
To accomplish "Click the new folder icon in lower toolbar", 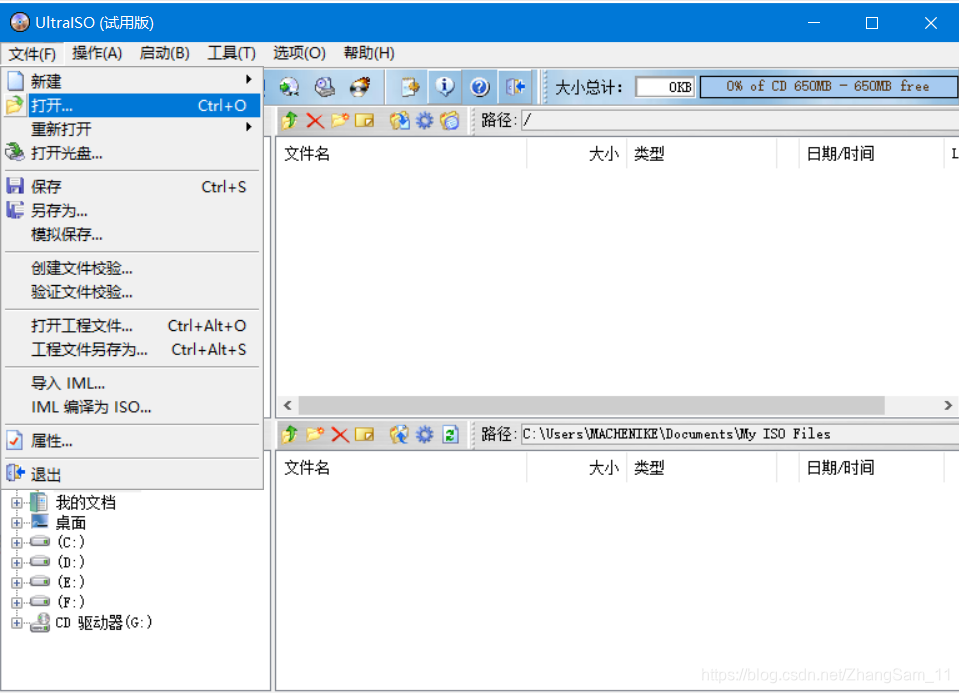I will [315, 434].
